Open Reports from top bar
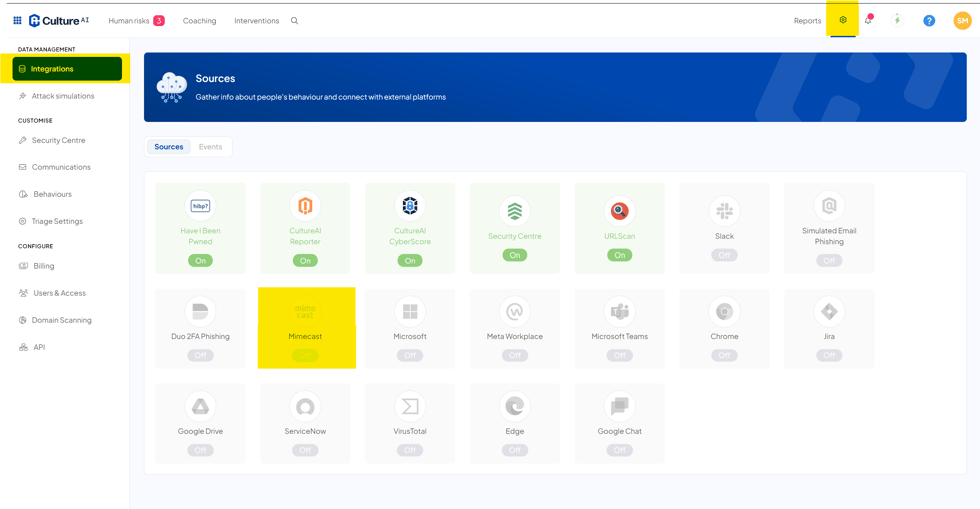This screenshot has width=980, height=509. (807, 21)
